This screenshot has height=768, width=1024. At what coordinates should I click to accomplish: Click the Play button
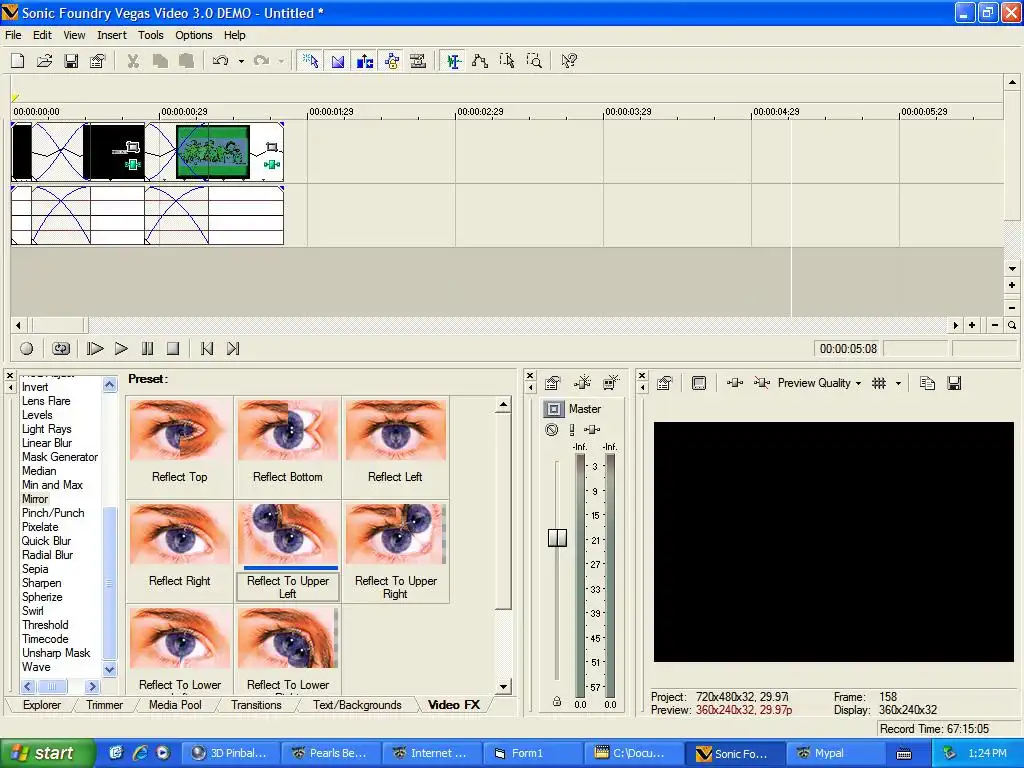(121, 349)
